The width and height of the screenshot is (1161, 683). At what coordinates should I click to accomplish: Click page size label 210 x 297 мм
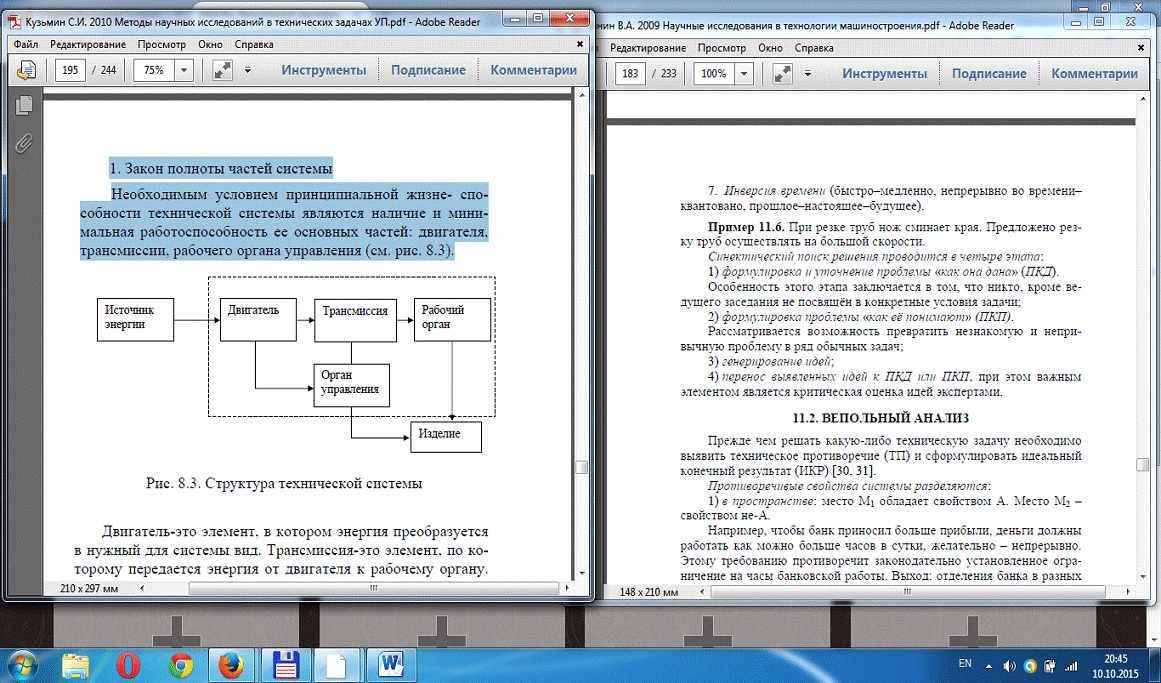(x=89, y=588)
